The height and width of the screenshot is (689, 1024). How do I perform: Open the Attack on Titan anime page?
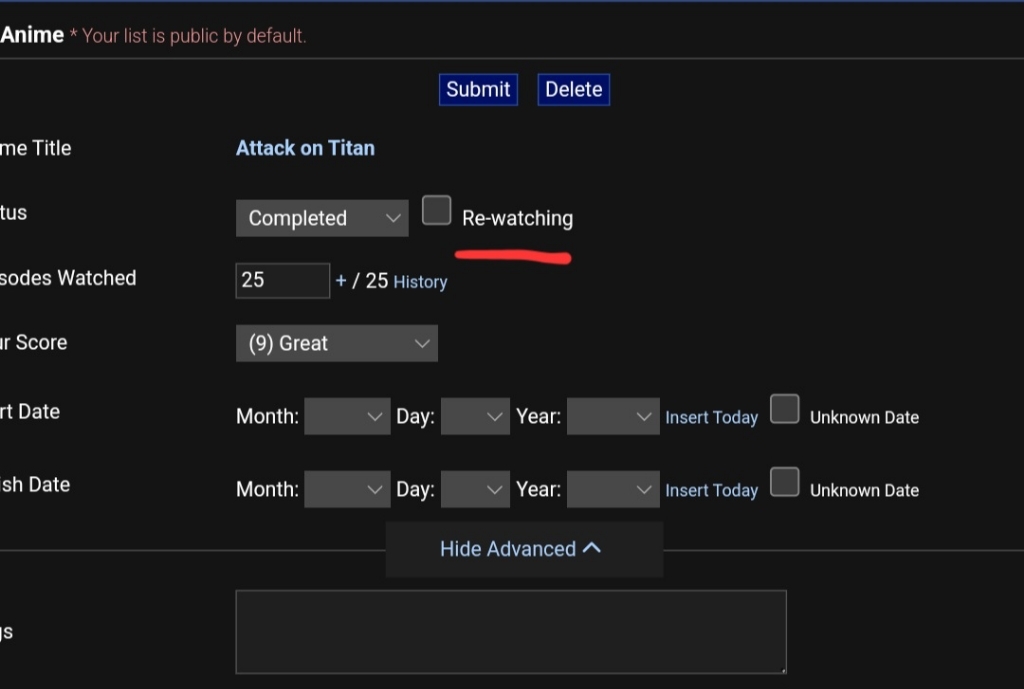coord(305,148)
